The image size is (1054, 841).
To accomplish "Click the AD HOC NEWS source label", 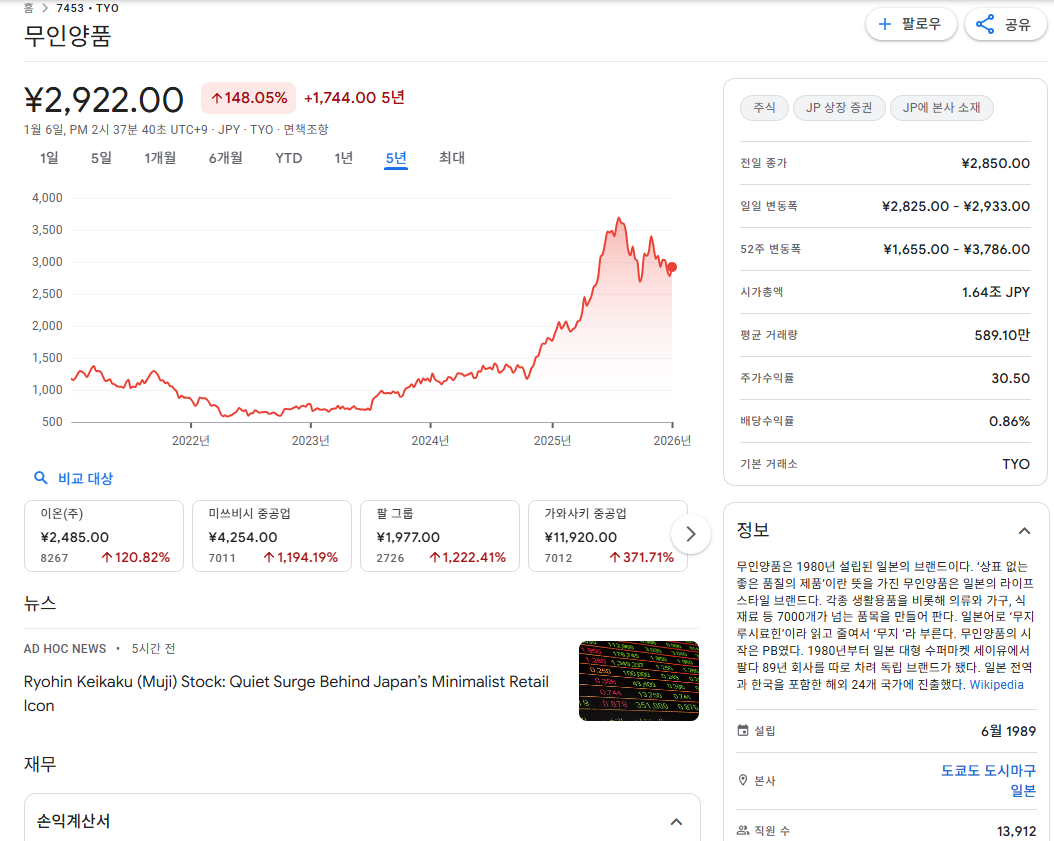I will 65,649.
